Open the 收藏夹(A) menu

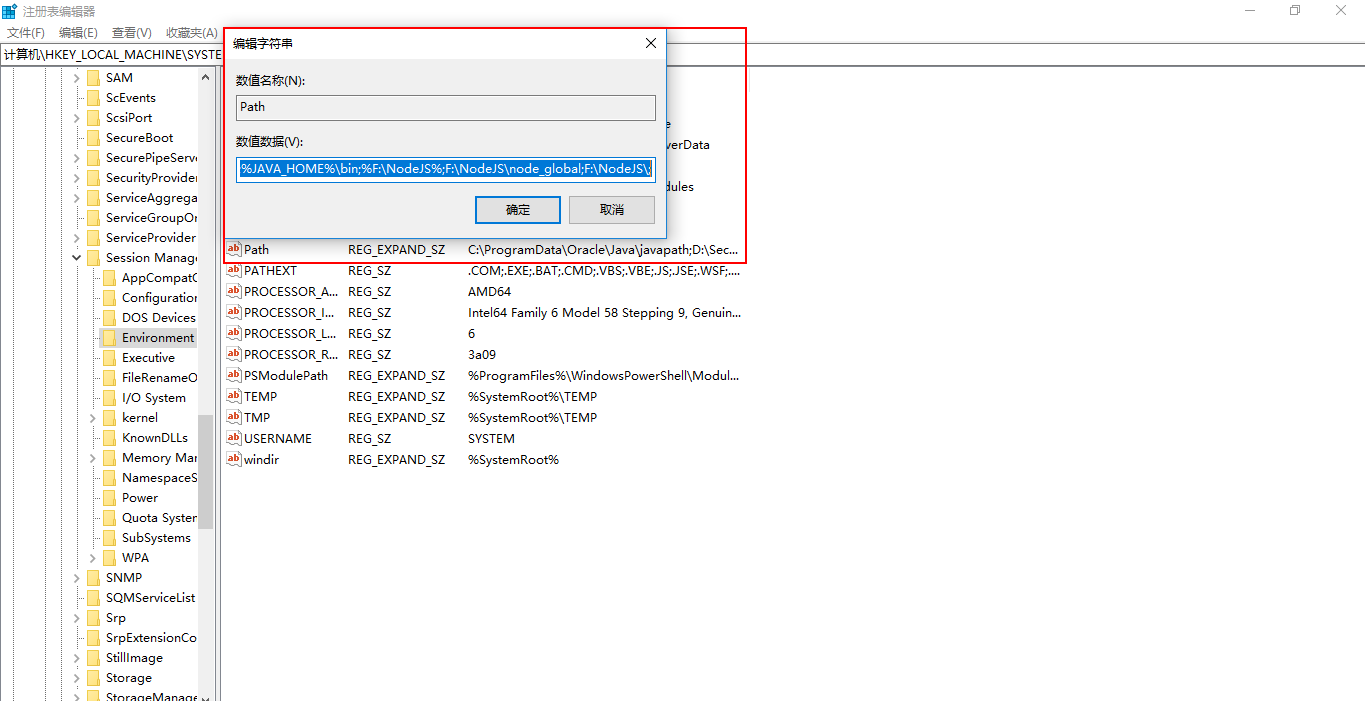point(191,33)
